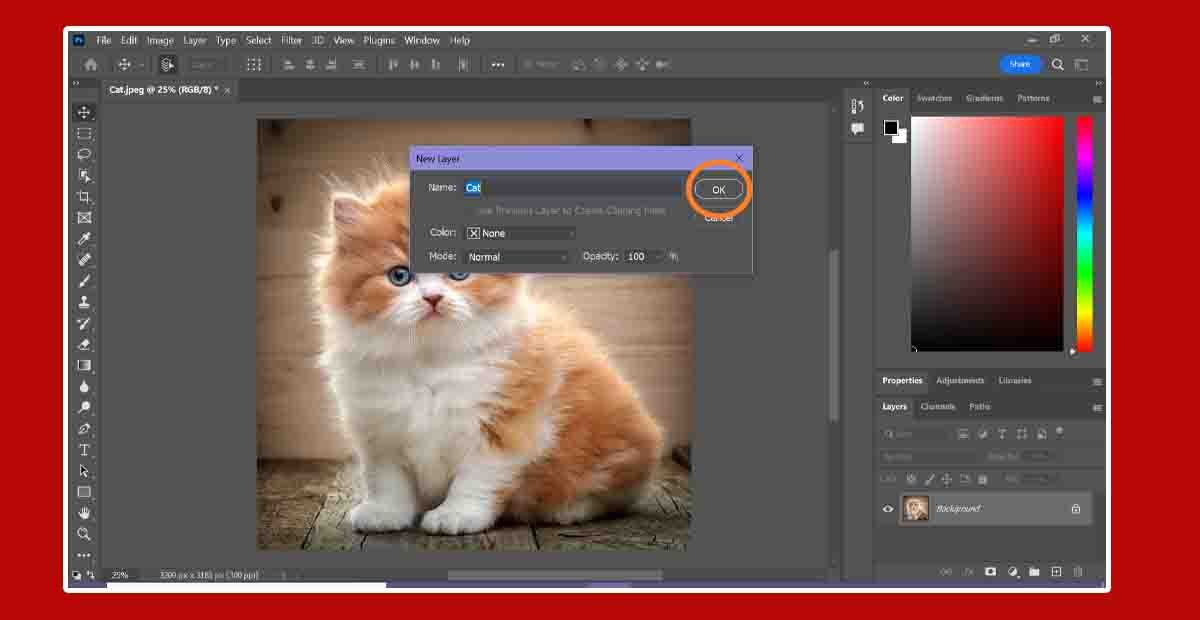Switch to the Adjustments tab
The width and height of the screenshot is (1200, 620).
point(960,381)
